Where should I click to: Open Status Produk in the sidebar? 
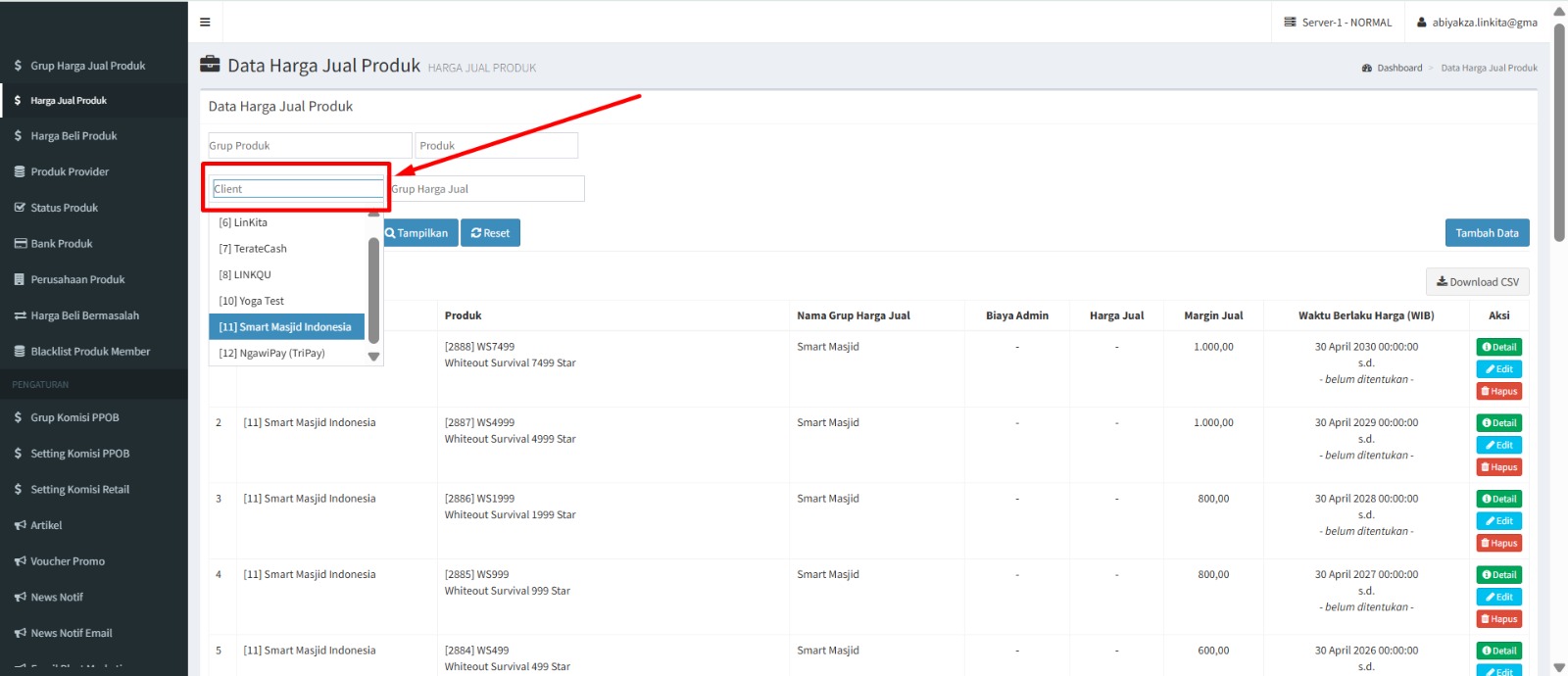pyautogui.click(x=64, y=208)
